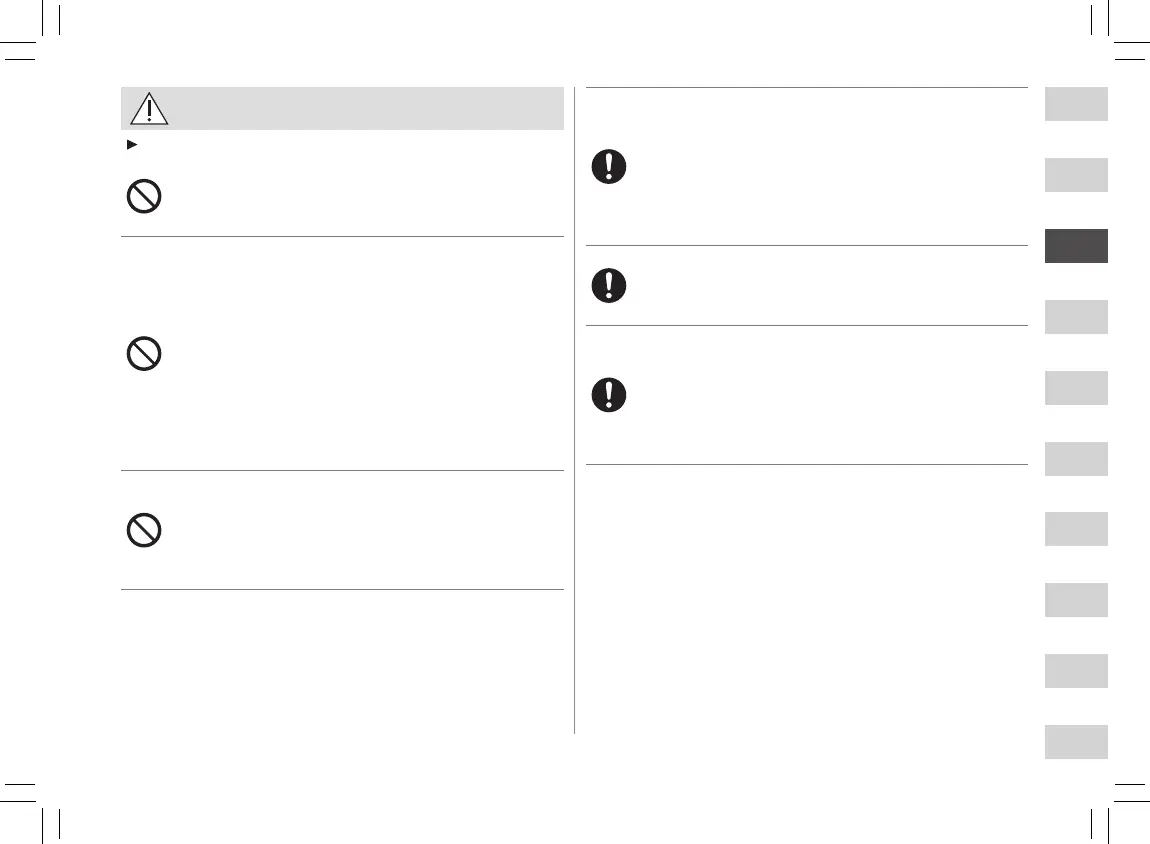1150x844 pixels.
Task: Click the middle prohibition circle icon
Action: pyautogui.click(x=145, y=354)
